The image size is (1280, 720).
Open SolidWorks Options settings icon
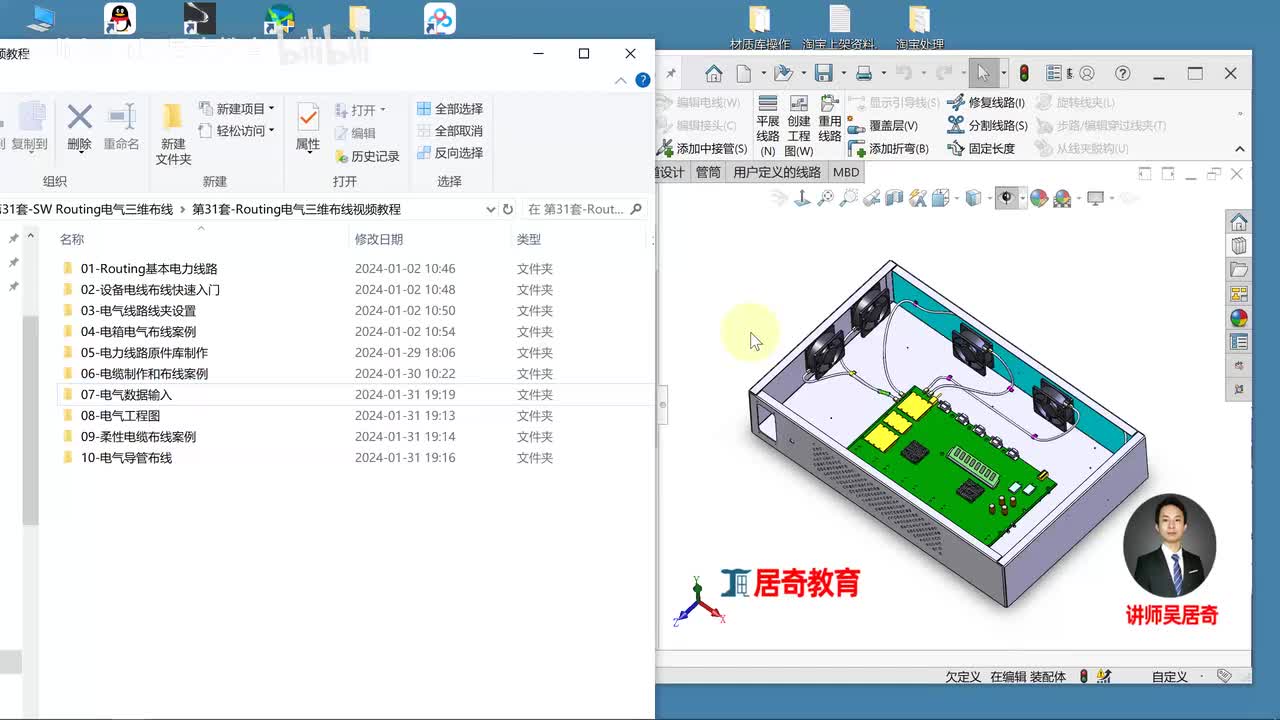tap(1054, 73)
